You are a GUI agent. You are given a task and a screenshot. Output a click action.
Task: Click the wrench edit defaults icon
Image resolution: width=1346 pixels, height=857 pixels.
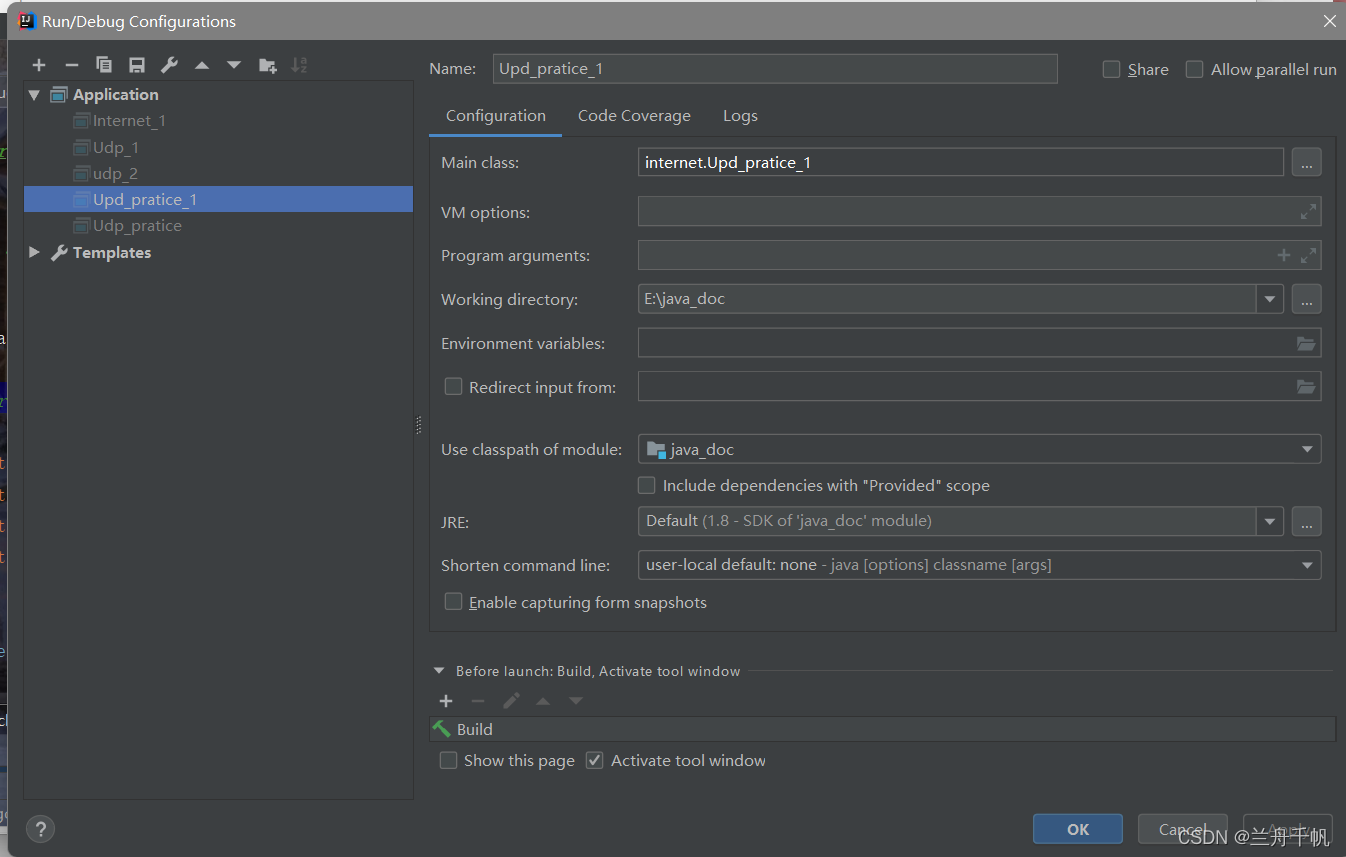[x=169, y=65]
